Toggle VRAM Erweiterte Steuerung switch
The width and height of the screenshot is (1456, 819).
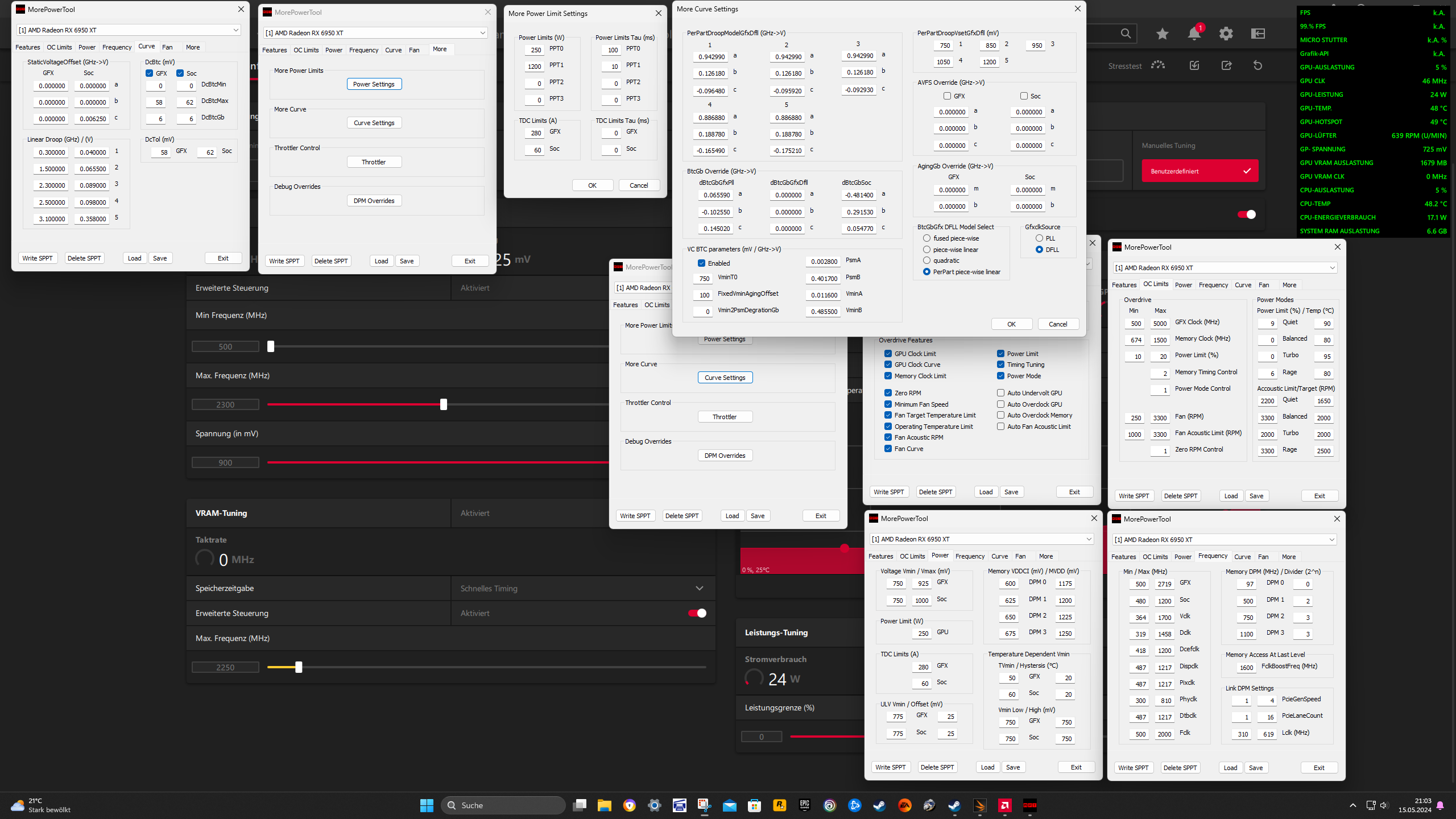pos(697,613)
